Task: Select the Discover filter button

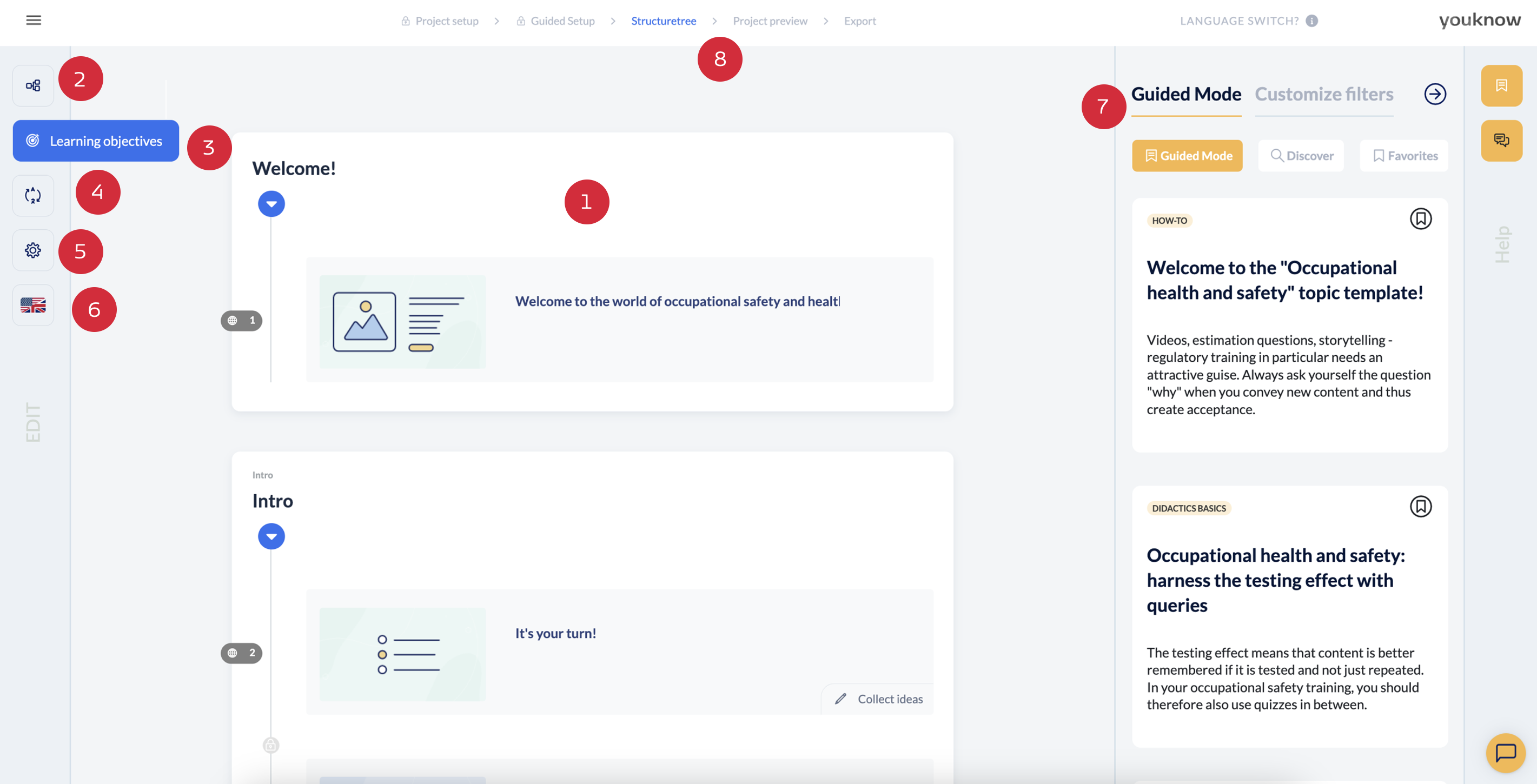Action: tap(1301, 156)
